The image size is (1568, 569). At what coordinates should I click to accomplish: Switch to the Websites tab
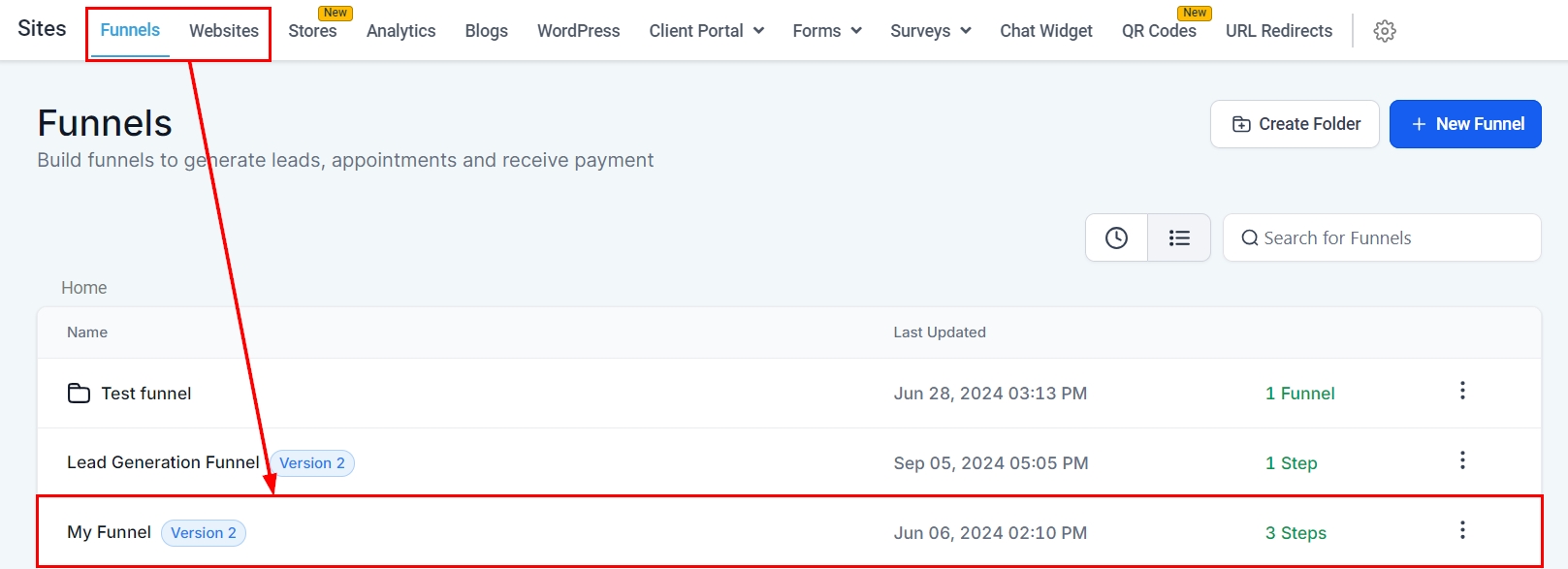click(x=224, y=31)
